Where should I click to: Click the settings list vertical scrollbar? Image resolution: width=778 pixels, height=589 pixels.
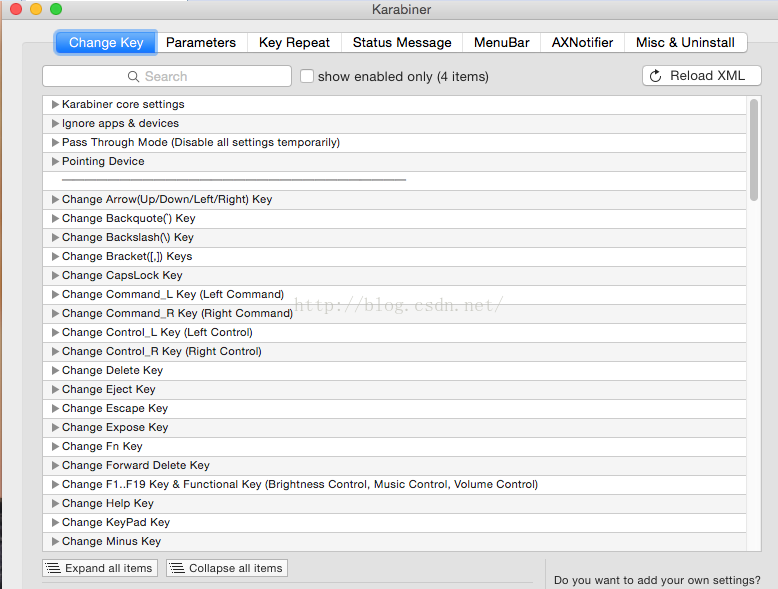pos(754,150)
